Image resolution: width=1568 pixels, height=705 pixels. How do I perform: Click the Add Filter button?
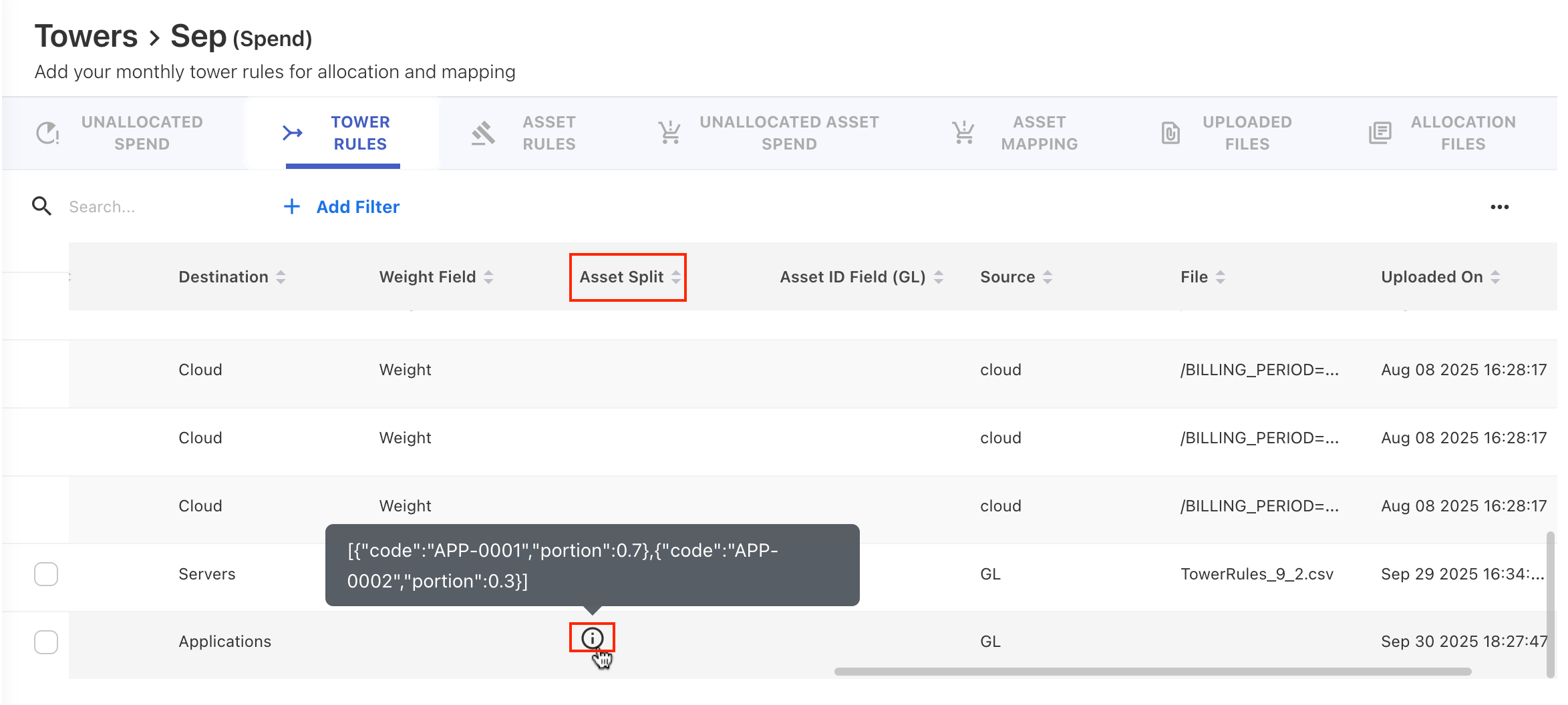point(342,207)
